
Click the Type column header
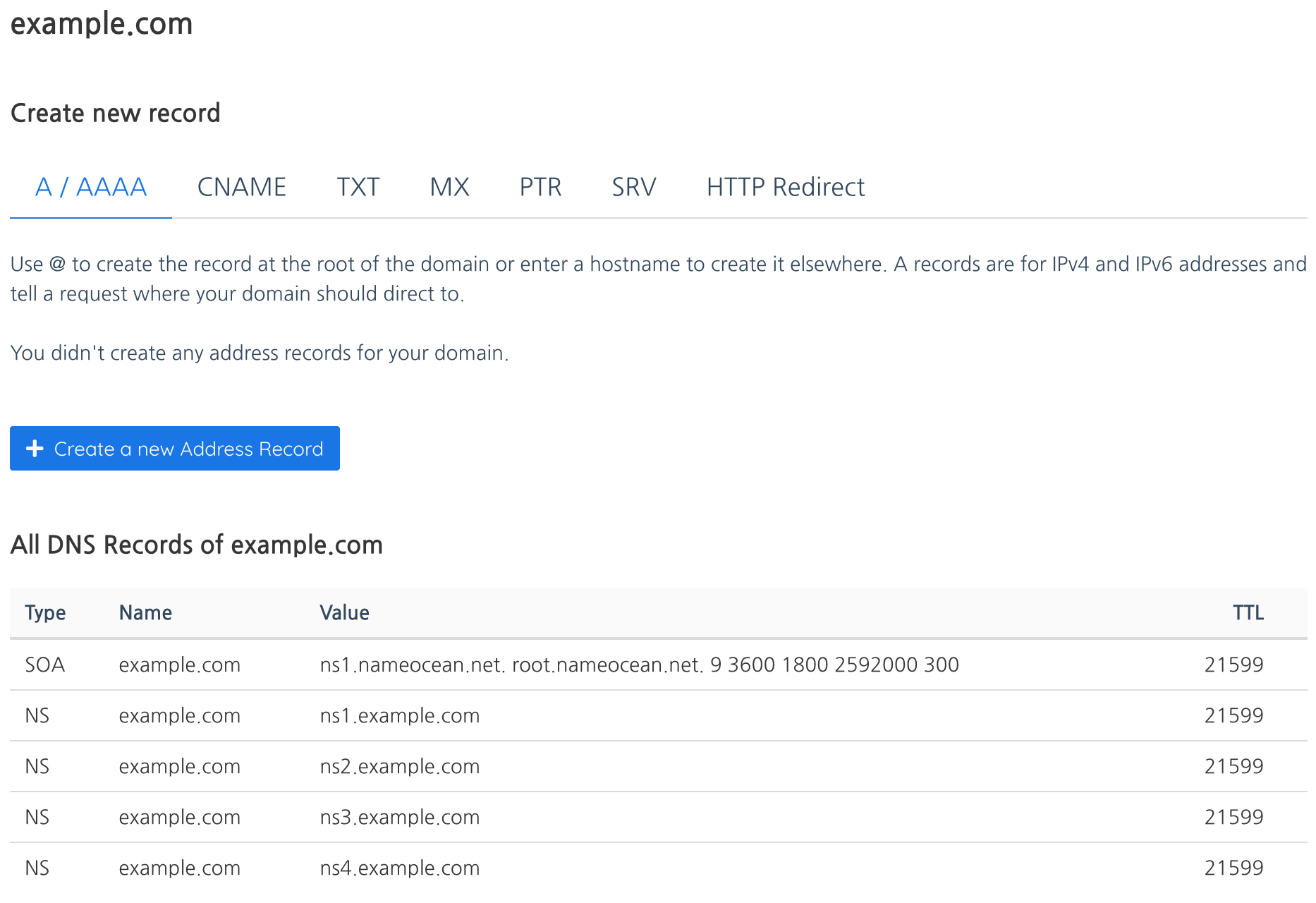[x=45, y=612]
